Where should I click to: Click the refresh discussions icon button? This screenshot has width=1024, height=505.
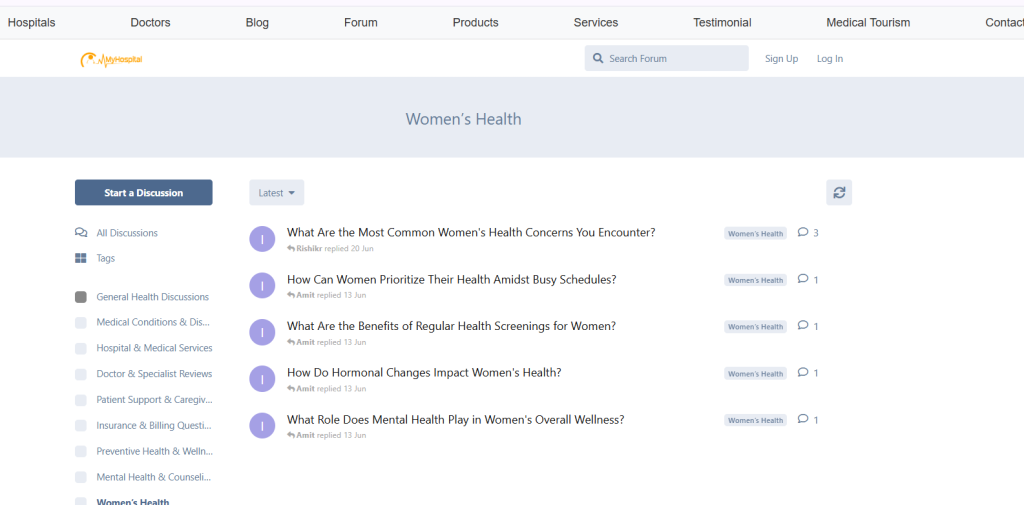point(839,193)
